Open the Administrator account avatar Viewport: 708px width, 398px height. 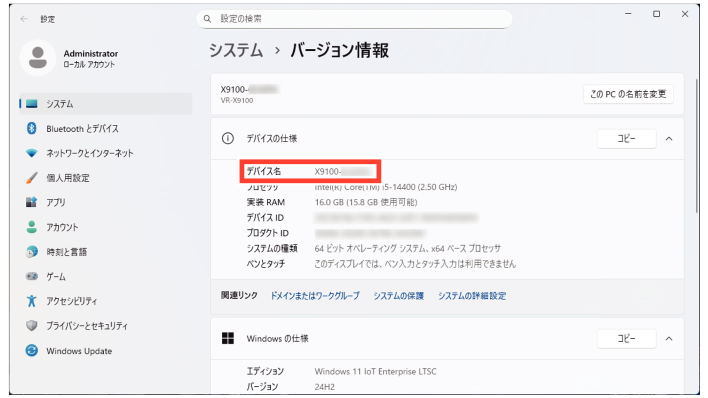pos(38,58)
